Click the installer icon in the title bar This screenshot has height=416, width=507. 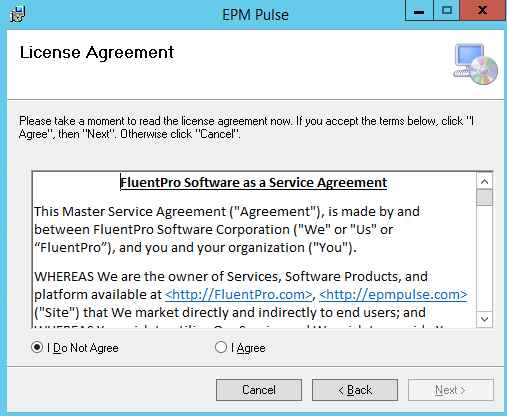pyautogui.click(x=17, y=14)
